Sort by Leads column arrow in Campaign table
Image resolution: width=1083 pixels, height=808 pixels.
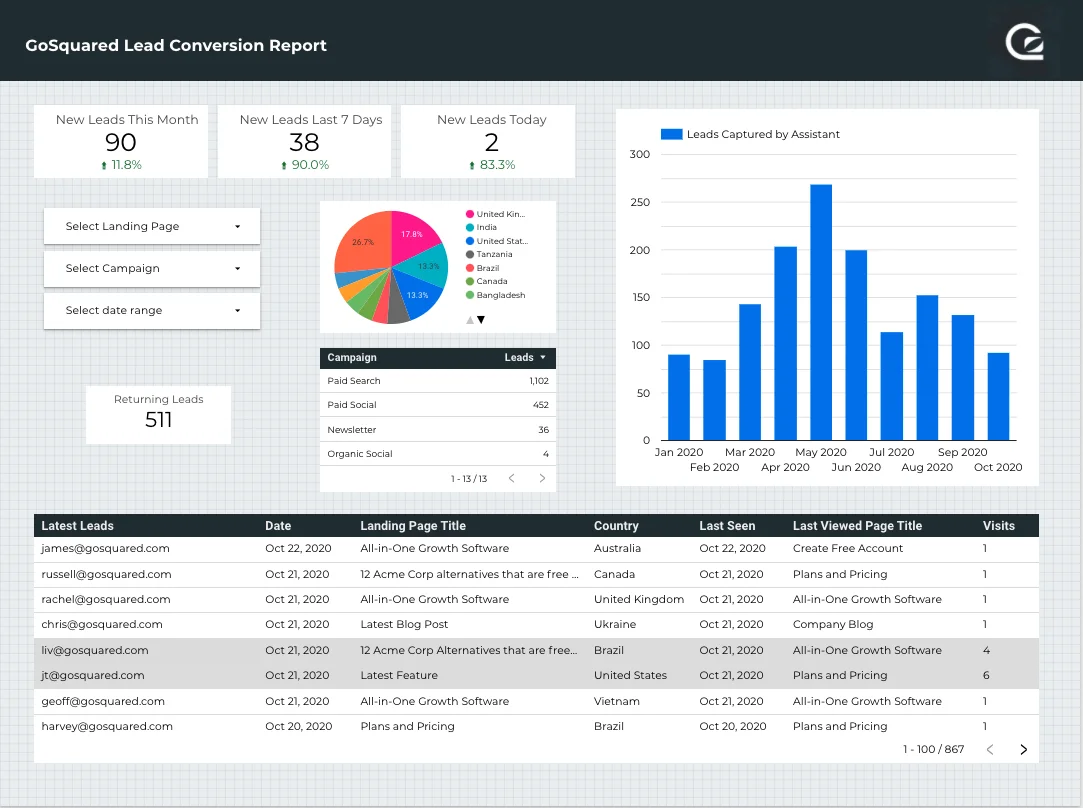(x=543, y=357)
